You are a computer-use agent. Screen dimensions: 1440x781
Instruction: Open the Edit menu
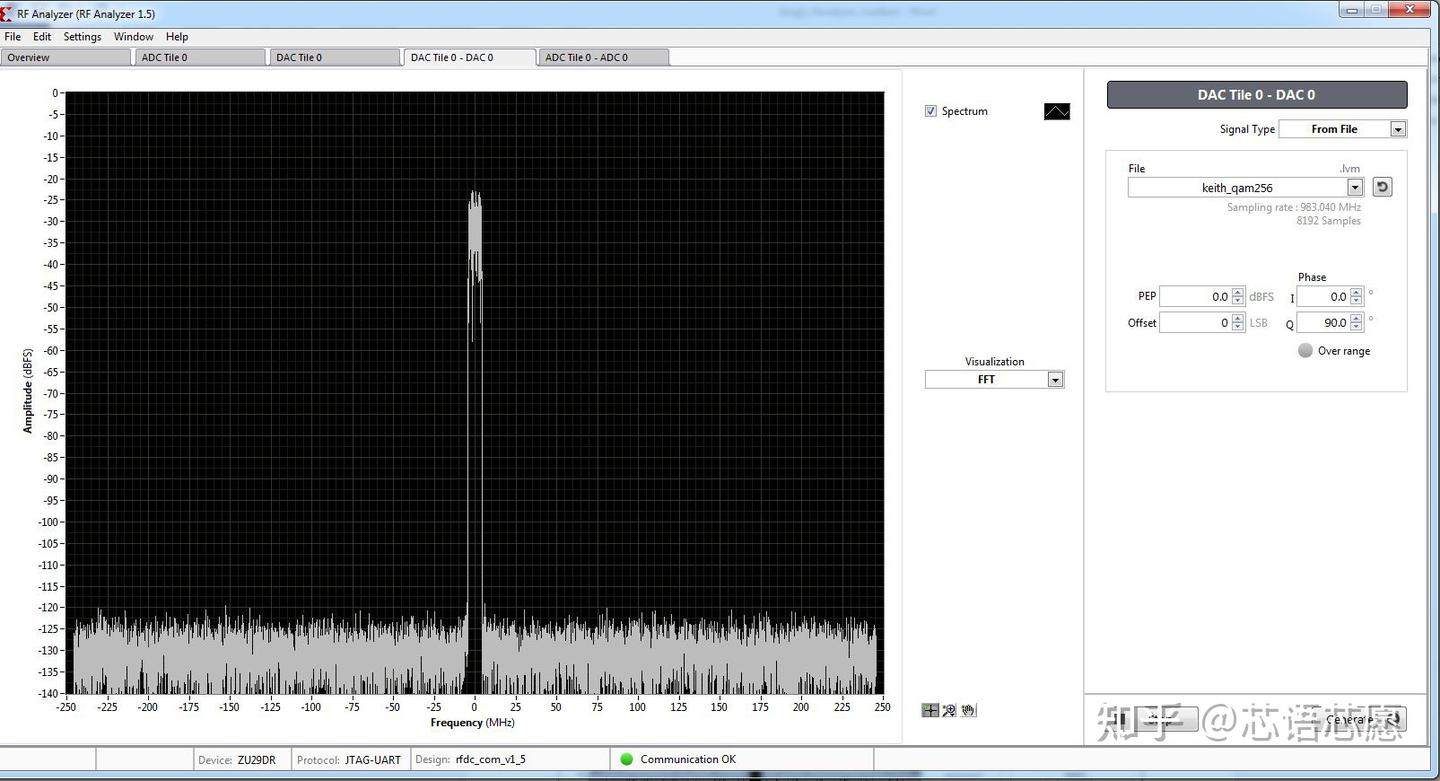[42, 36]
